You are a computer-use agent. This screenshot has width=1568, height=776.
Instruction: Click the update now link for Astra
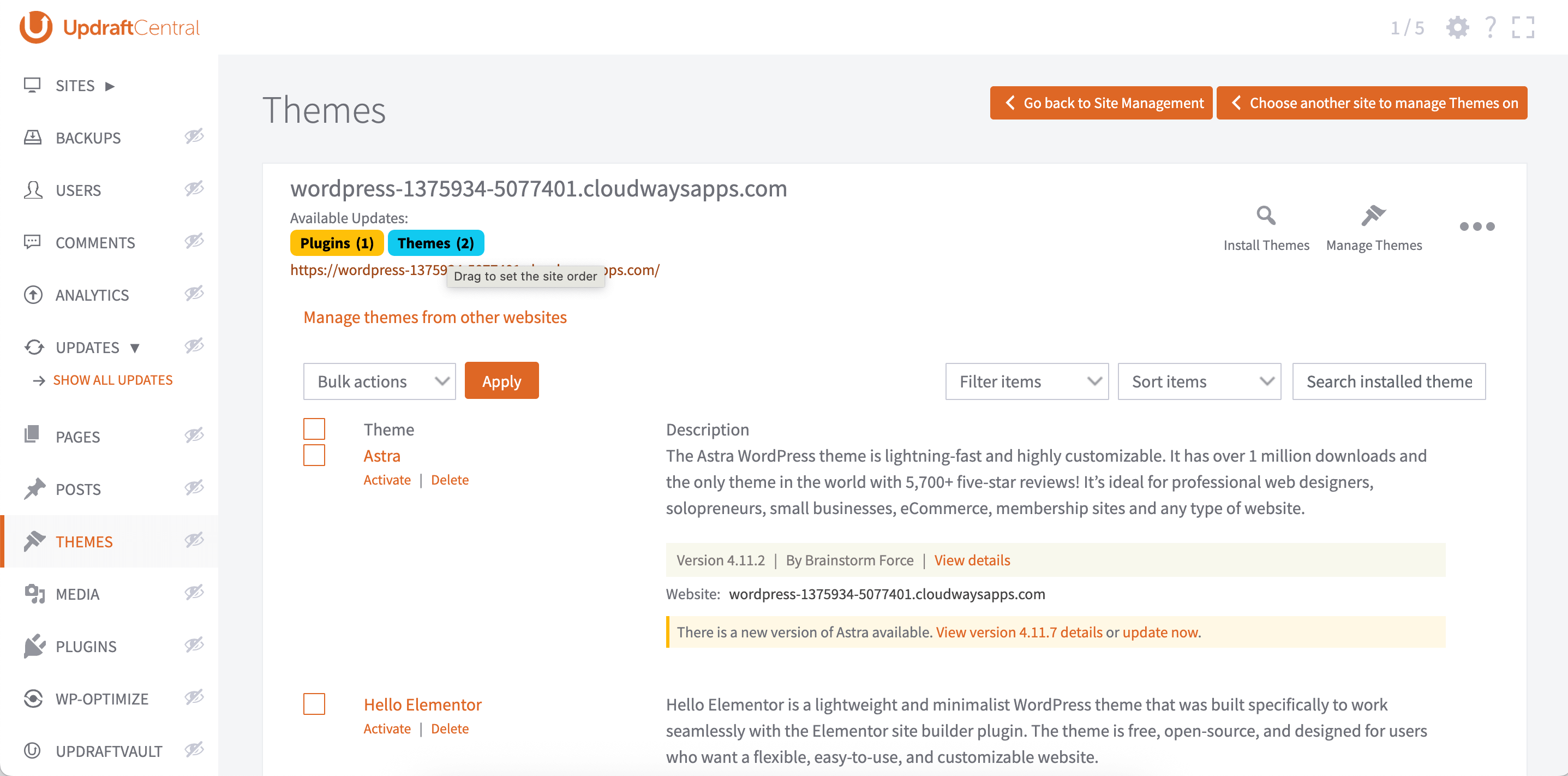point(1159,632)
